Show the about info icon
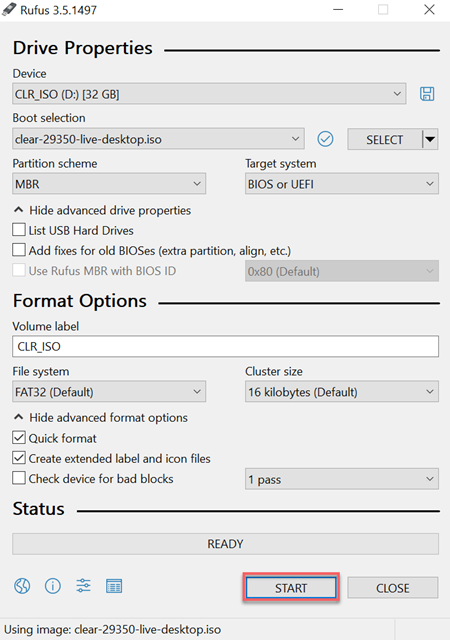 [53, 586]
